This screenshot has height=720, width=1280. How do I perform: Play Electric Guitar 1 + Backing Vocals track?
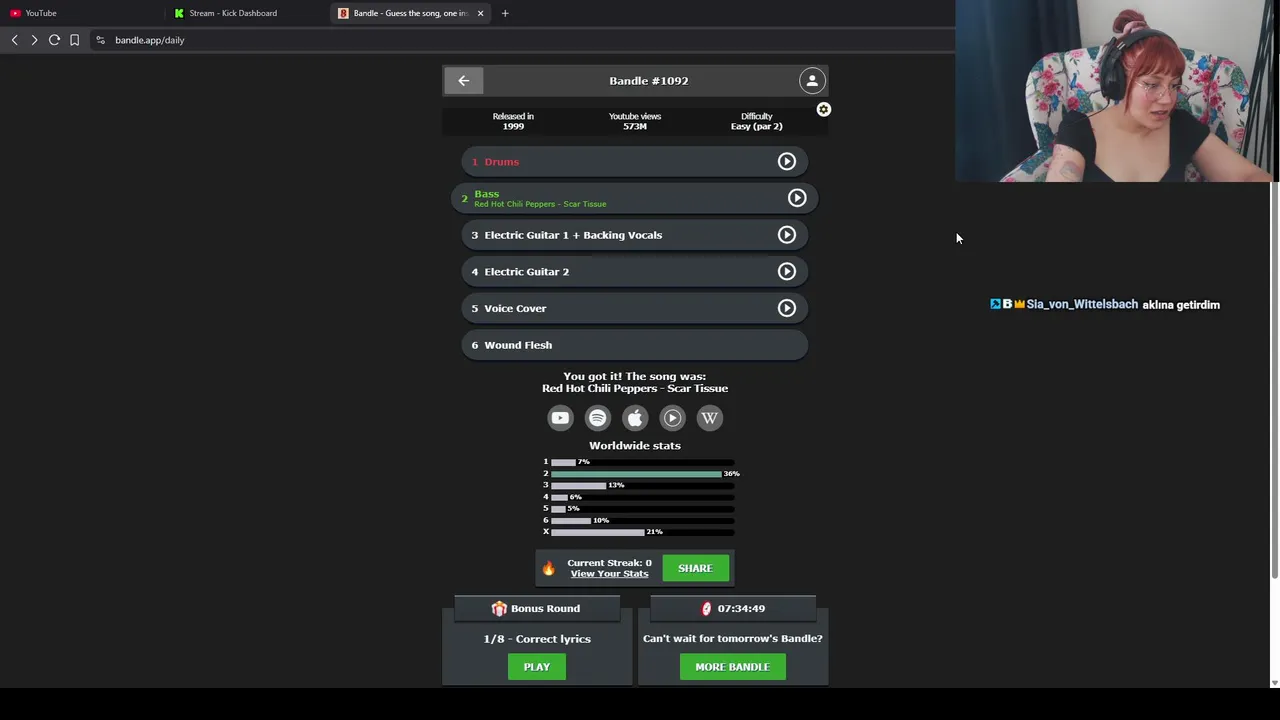(x=787, y=235)
